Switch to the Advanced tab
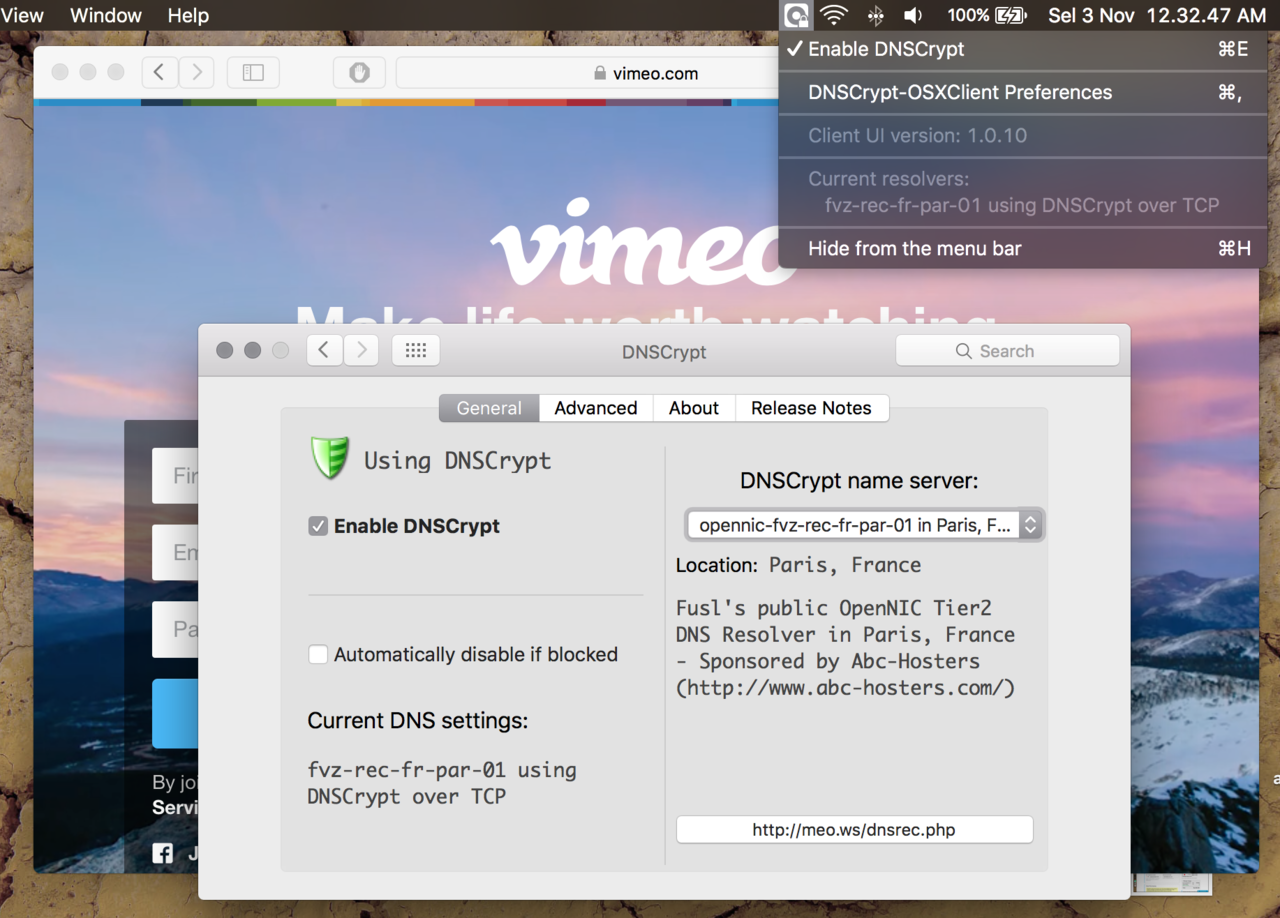Image resolution: width=1280 pixels, height=918 pixels. click(596, 408)
